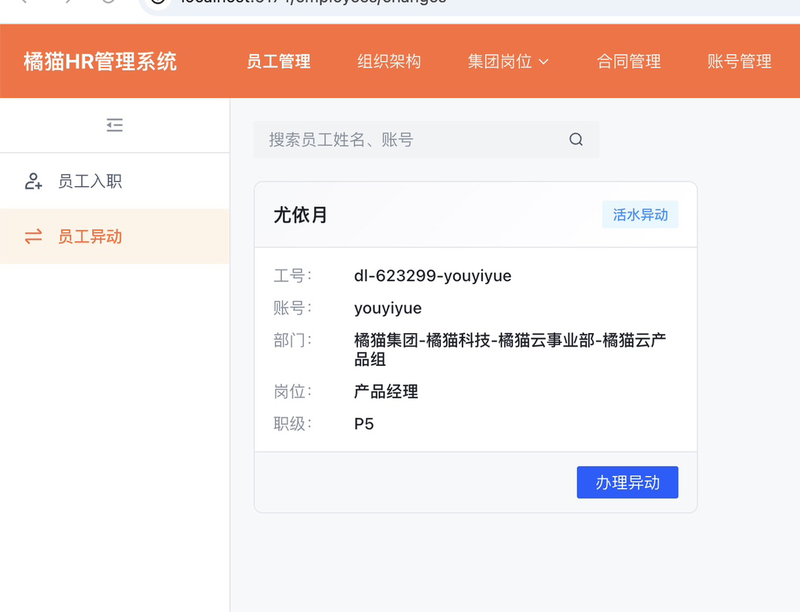Click the 账号 value youyiyue
800x612 pixels.
click(388, 308)
